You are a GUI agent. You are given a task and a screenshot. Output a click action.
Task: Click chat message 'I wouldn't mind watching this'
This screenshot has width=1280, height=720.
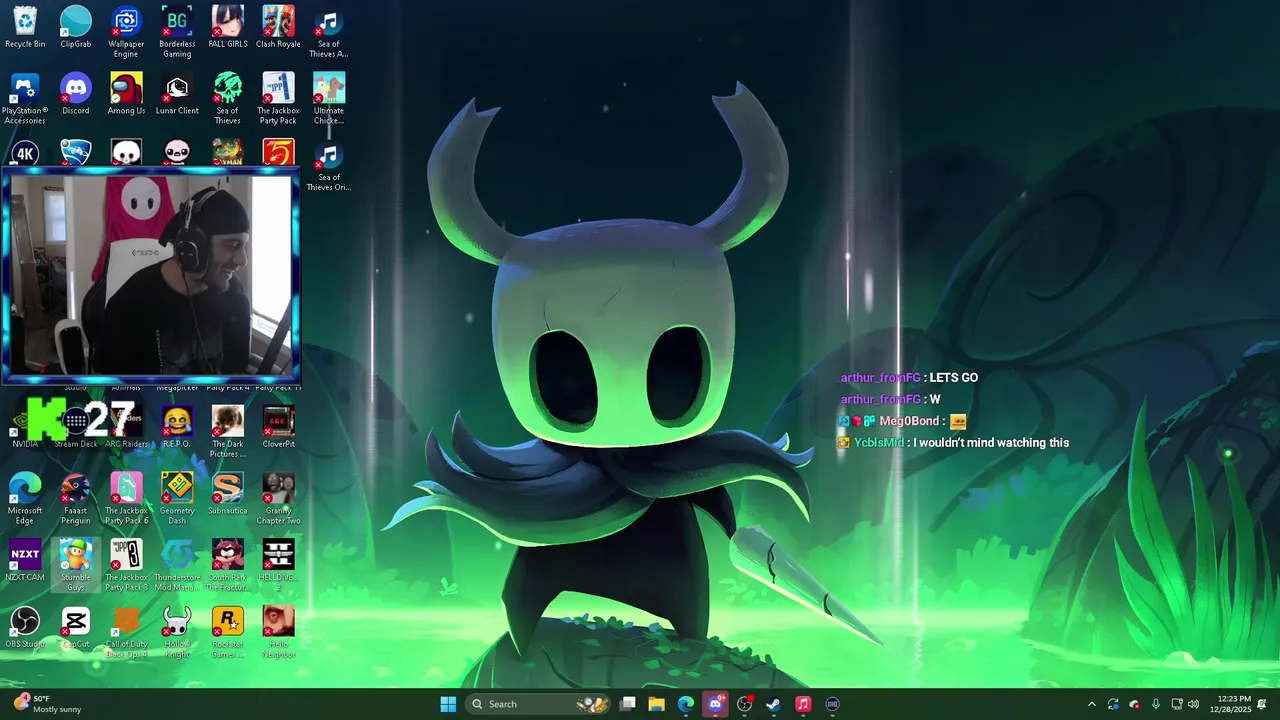point(991,443)
